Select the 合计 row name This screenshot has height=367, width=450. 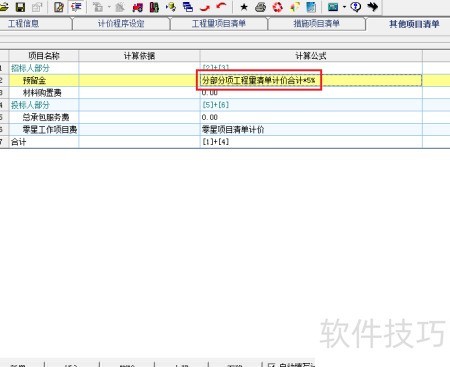click(19, 142)
